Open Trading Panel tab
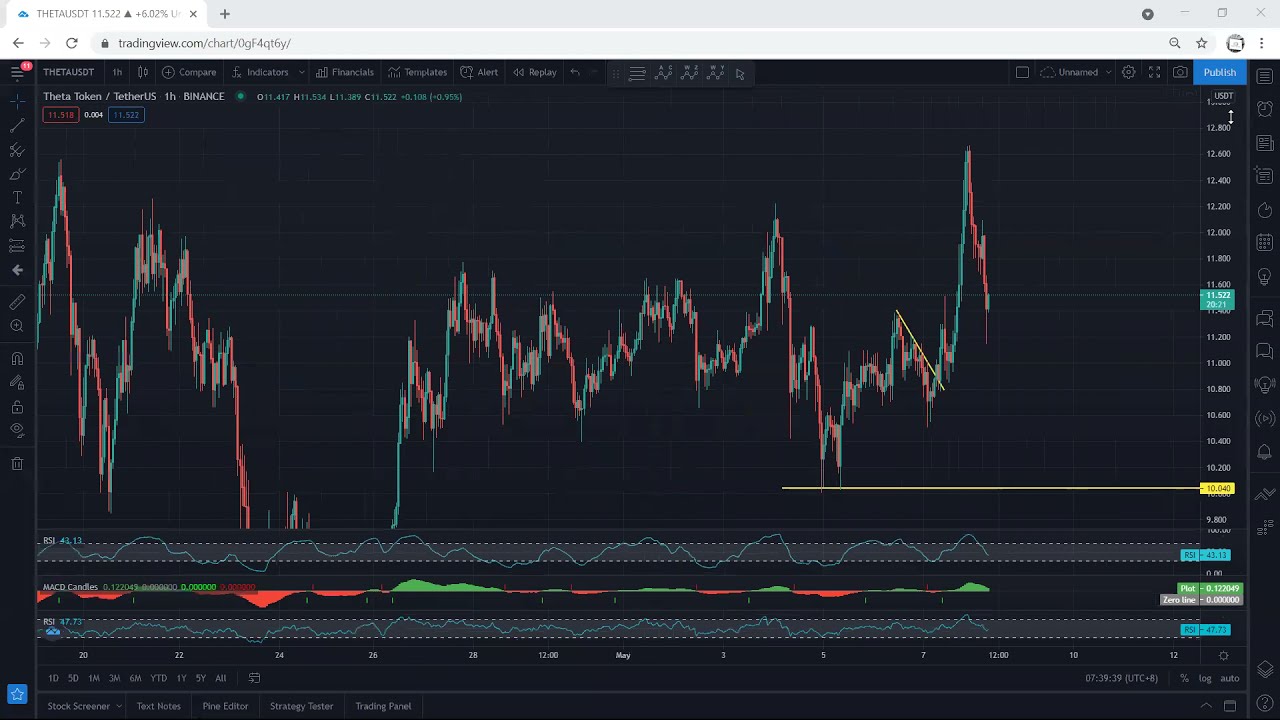Viewport: 1280px width, 720px height. 383,706
